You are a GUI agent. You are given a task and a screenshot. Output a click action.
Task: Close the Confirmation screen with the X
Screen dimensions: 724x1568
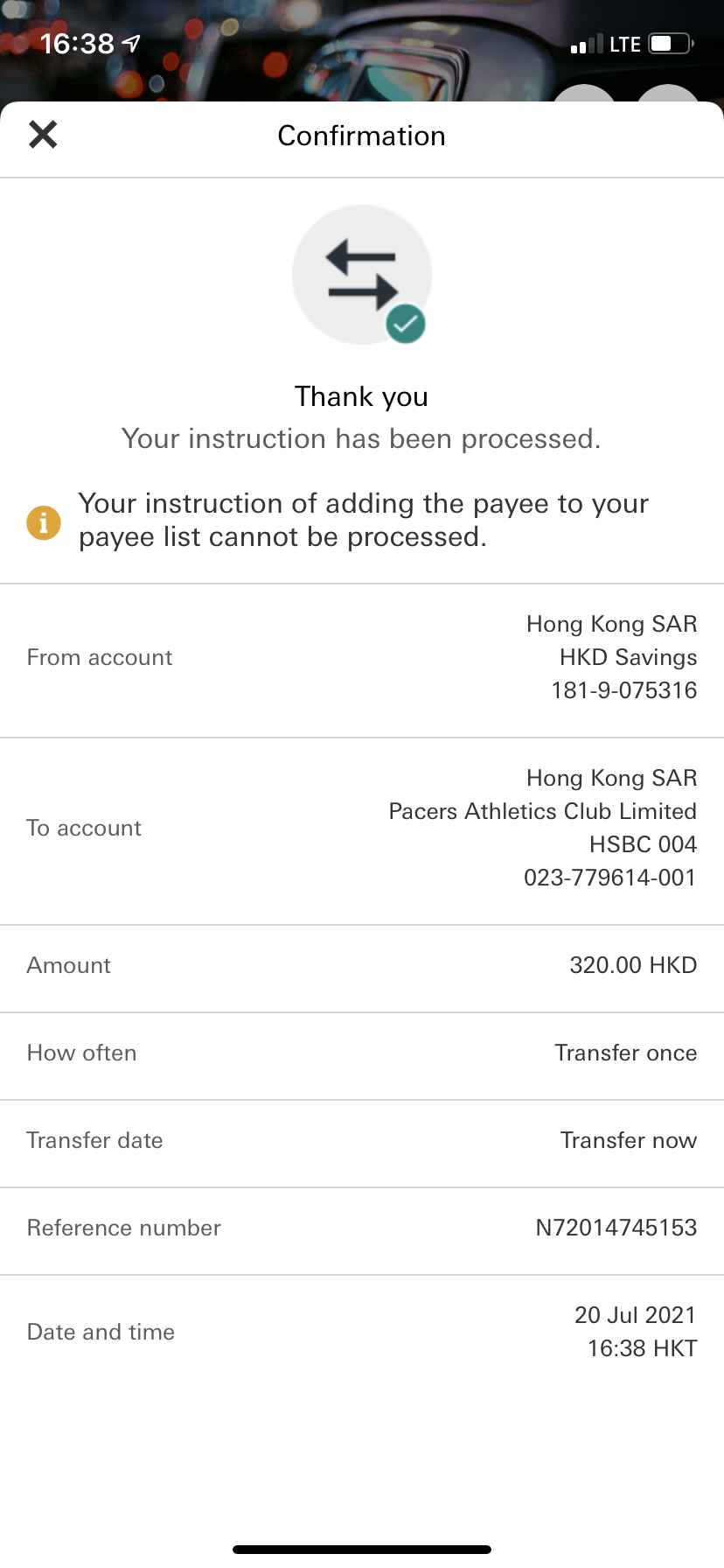tap(43, 135)
